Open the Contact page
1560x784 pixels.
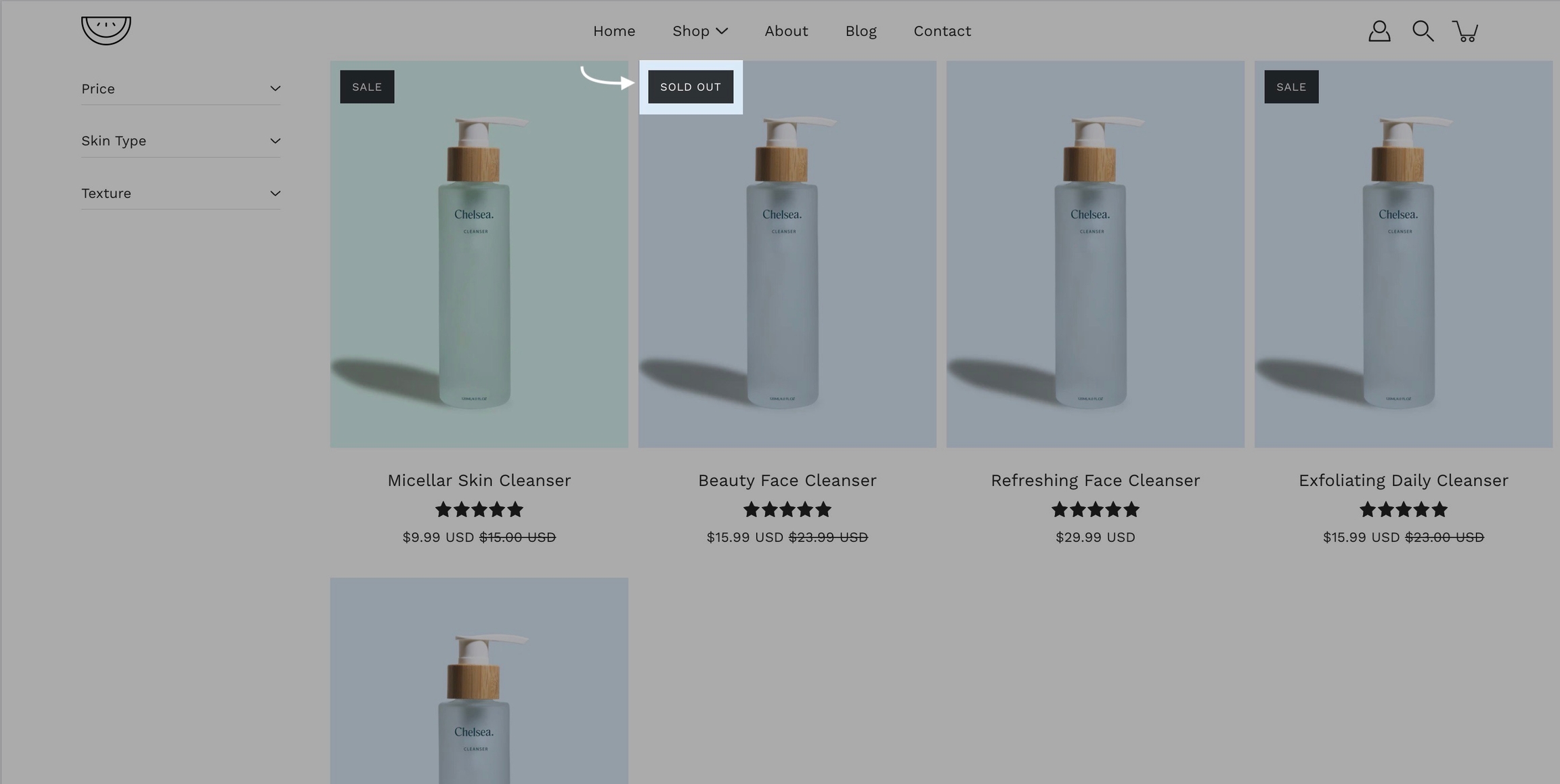pos(942,31)
